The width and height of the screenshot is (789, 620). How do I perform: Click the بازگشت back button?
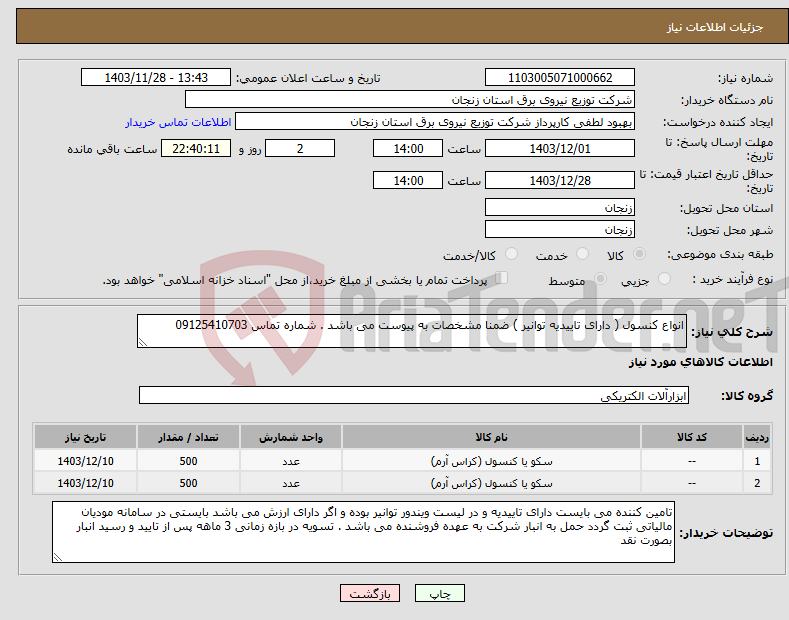tap(370, 594)
